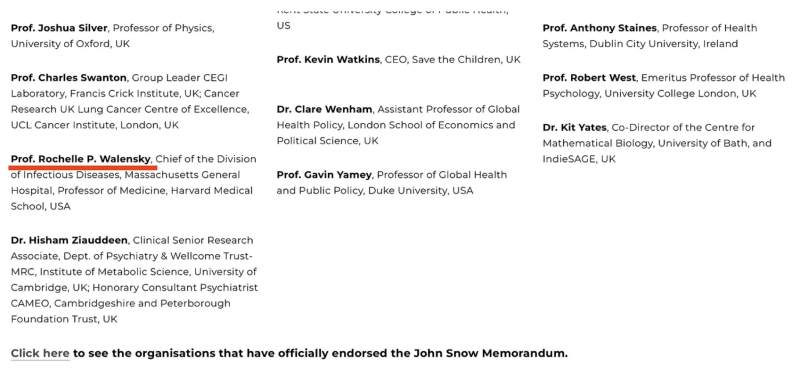Click Prof. Joshua Silver's name
800x378 pixels.
[x=59, y=28]
